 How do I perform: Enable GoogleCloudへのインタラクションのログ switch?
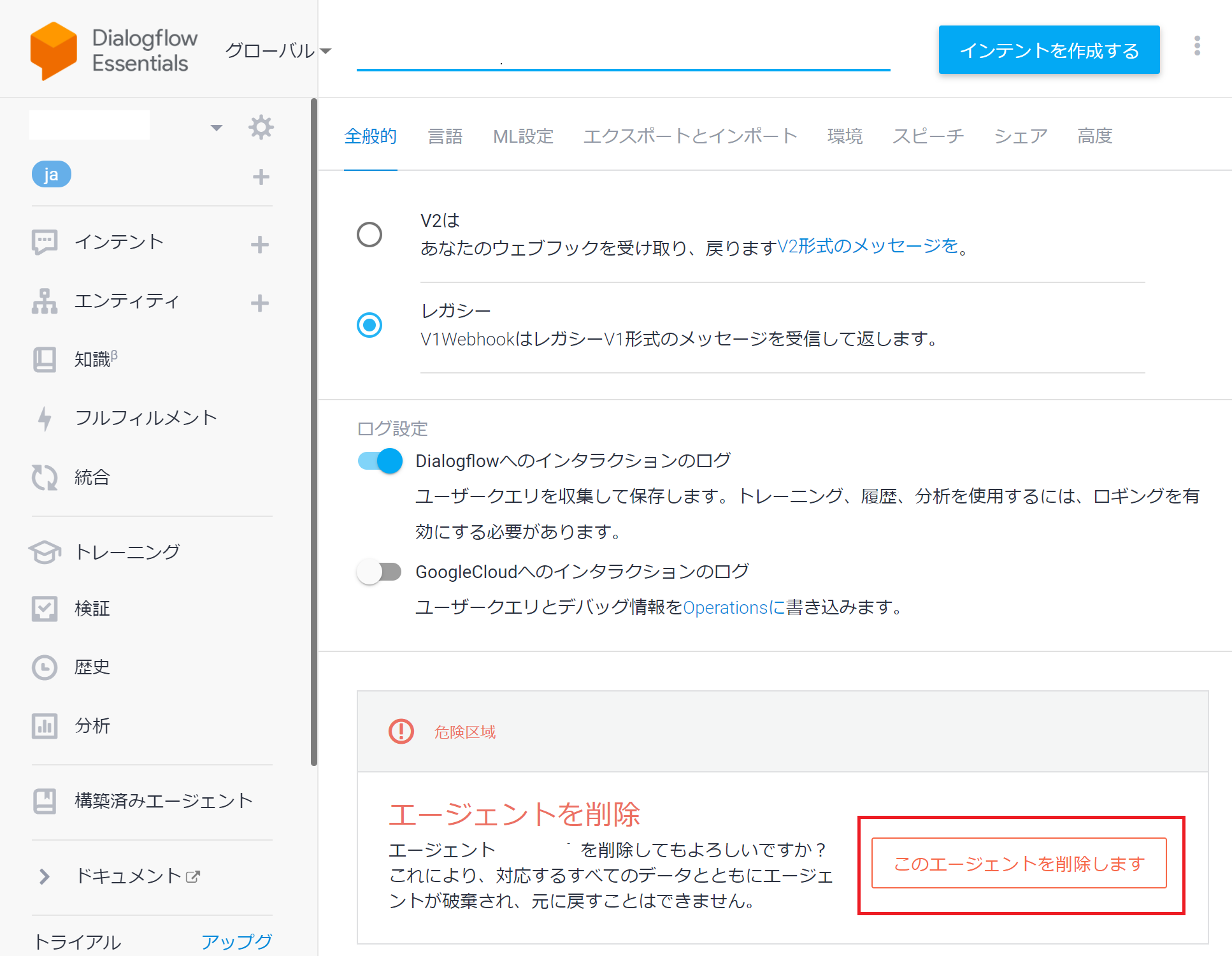[x=379, y=572]
